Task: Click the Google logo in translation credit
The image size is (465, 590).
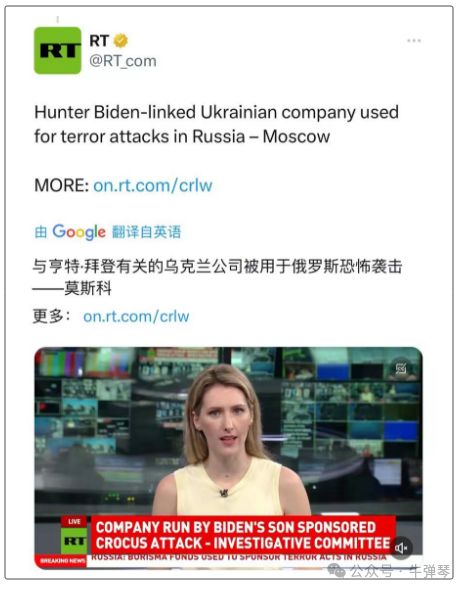Action: [x=79, y=232]
